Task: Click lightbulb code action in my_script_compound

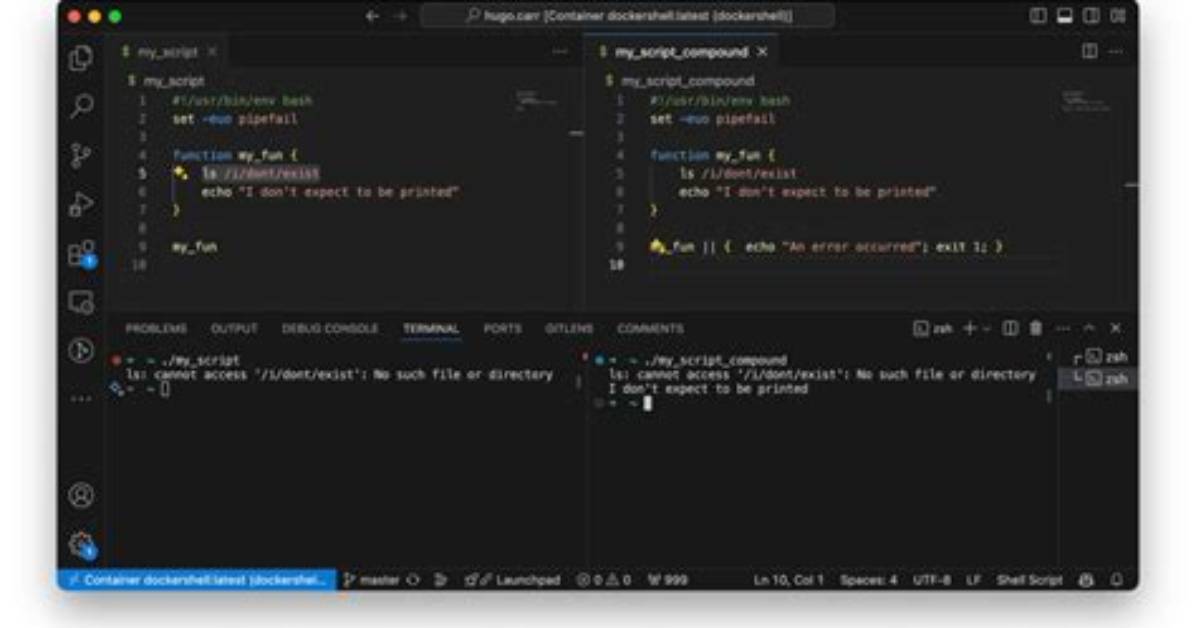Action: (x=657, y=246)
